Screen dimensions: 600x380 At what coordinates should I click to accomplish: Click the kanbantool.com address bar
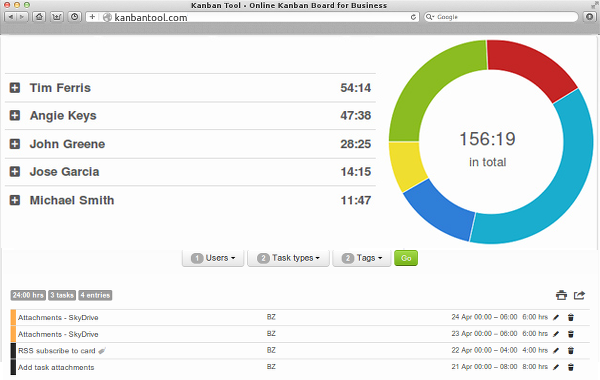click(253, 17)
